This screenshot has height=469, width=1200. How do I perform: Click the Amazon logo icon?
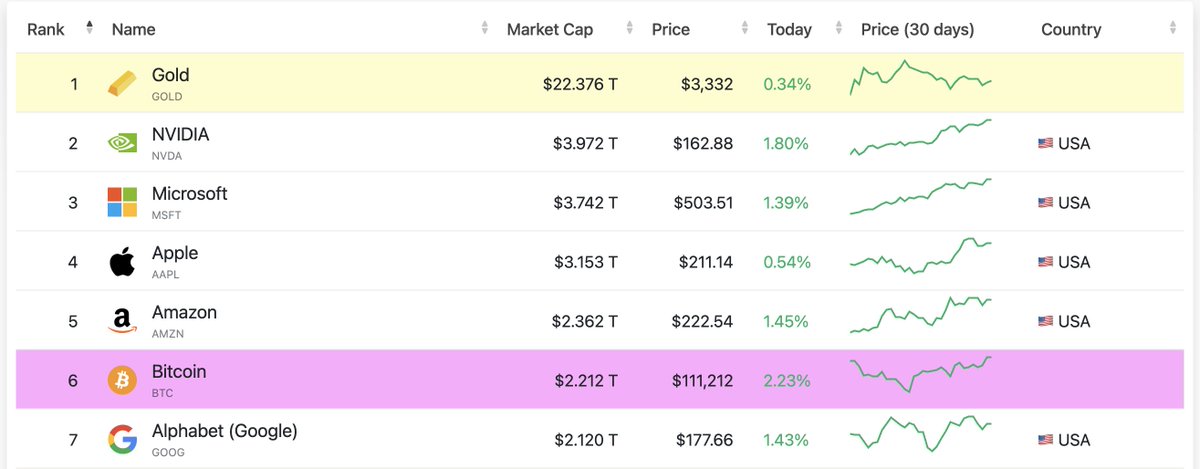pos(122,321)
